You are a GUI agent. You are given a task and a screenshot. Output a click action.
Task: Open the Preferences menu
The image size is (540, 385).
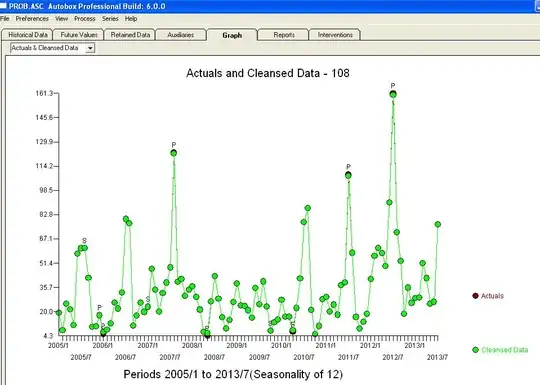pos(32,19)
